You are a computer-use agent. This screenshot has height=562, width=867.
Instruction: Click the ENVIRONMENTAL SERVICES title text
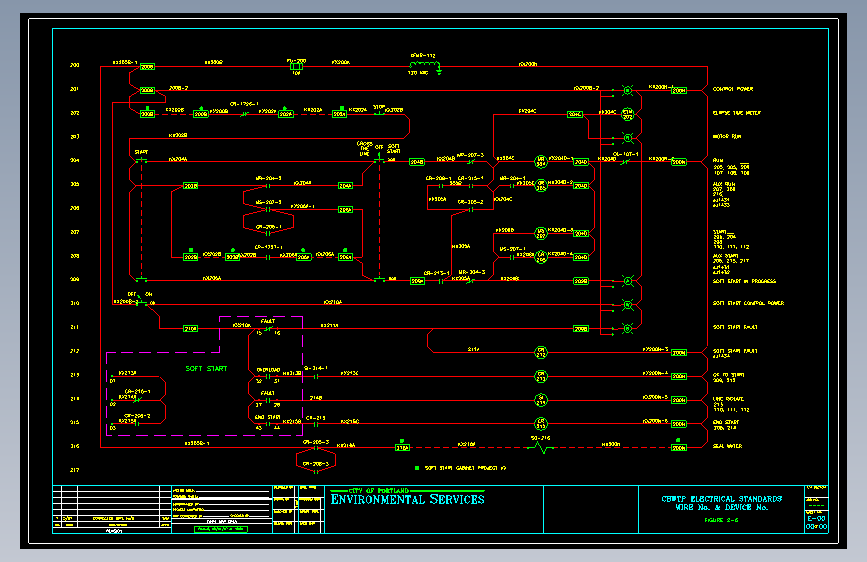click(x=408, y=499)
